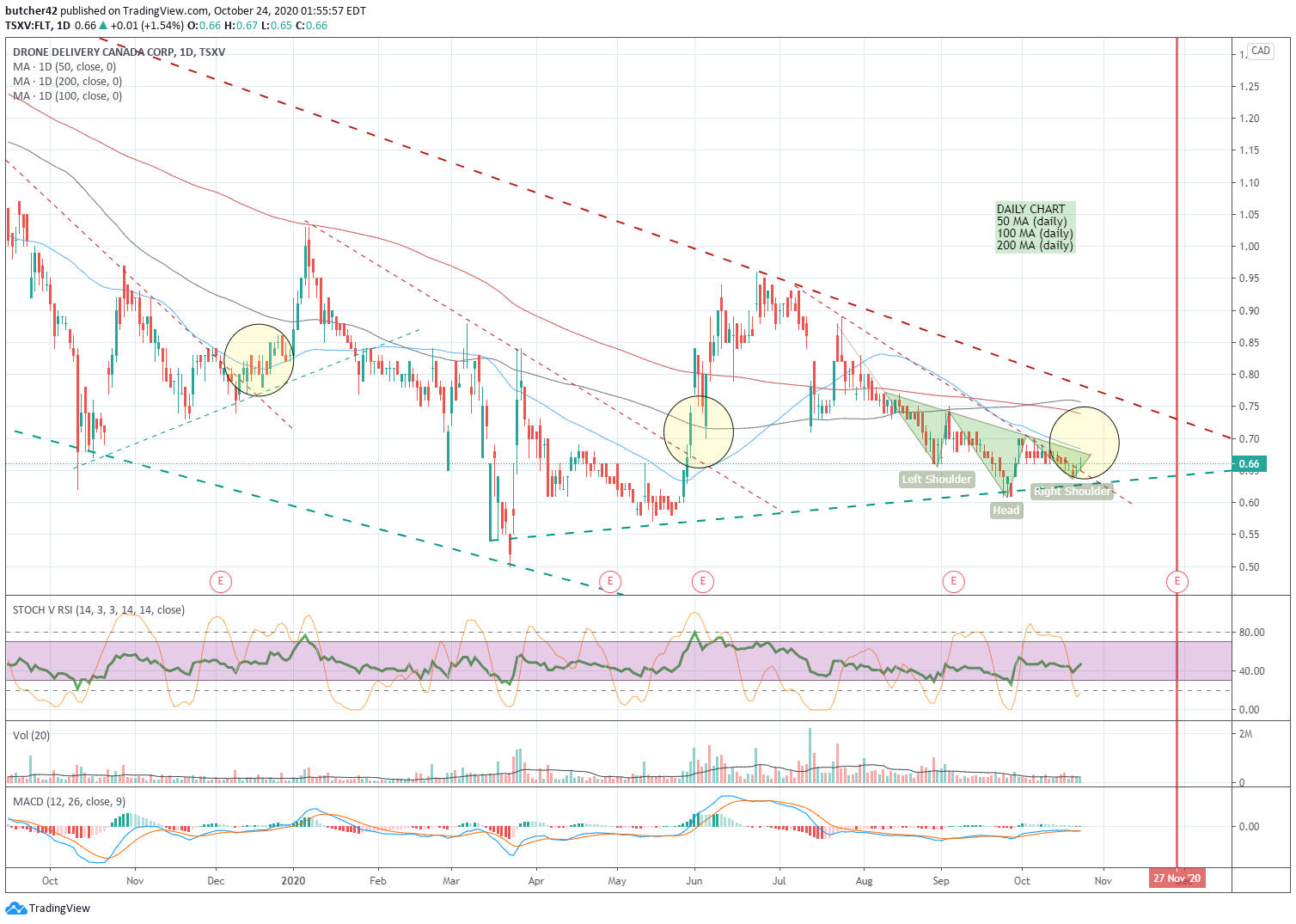1296x924 pixels.
Task: Click the 'TSXV:FLT, 1D' quote header line
Action: pos(167,26)
